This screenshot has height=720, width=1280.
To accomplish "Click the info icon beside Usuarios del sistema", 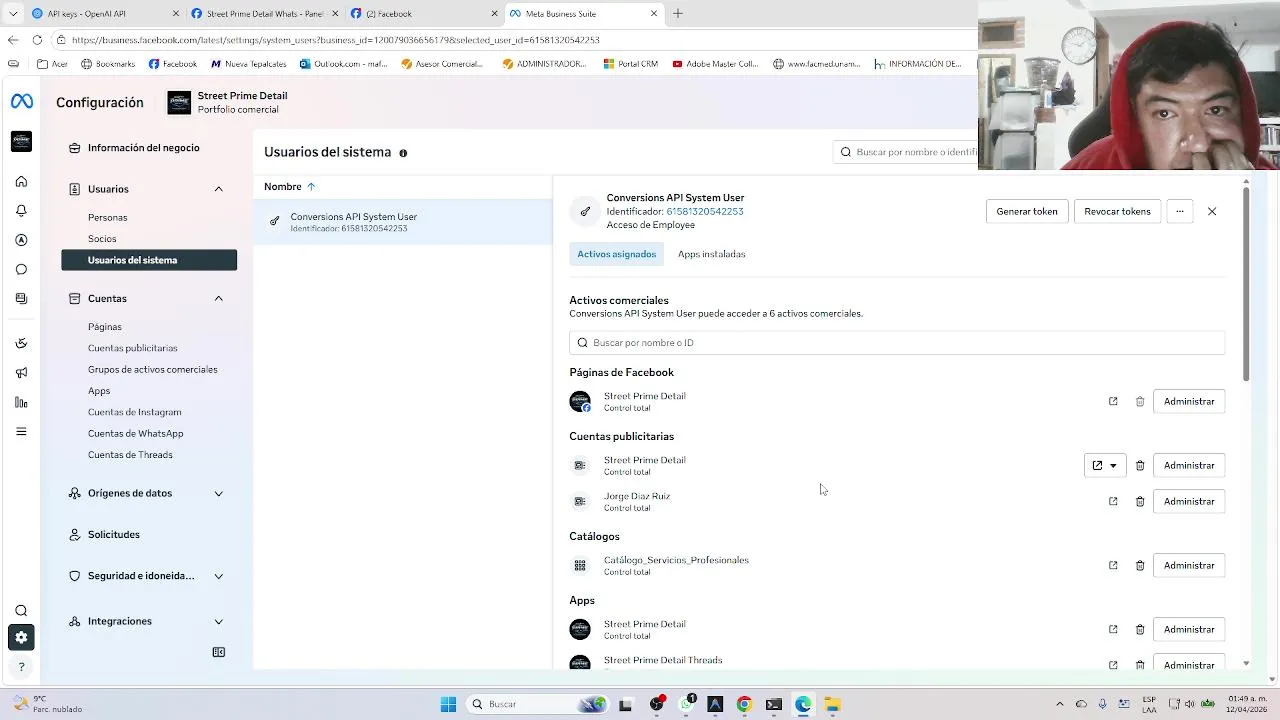I will tap(403, 153).
